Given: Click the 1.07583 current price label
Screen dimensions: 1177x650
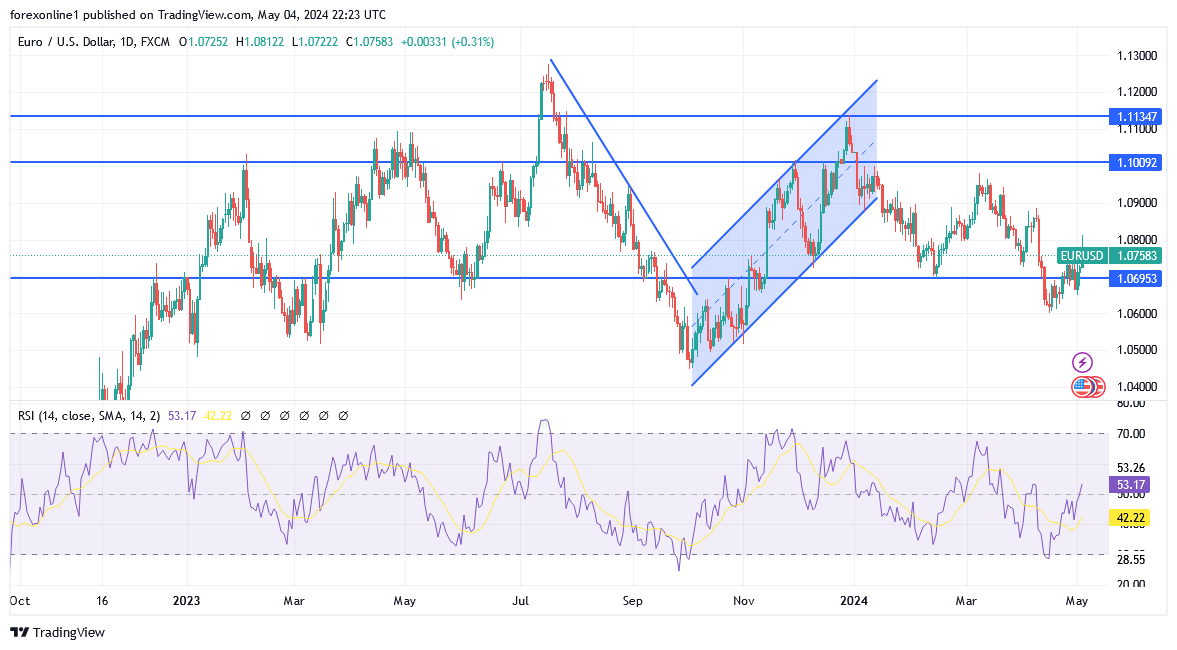Looking at the screenshot, I should (1136, 256).
